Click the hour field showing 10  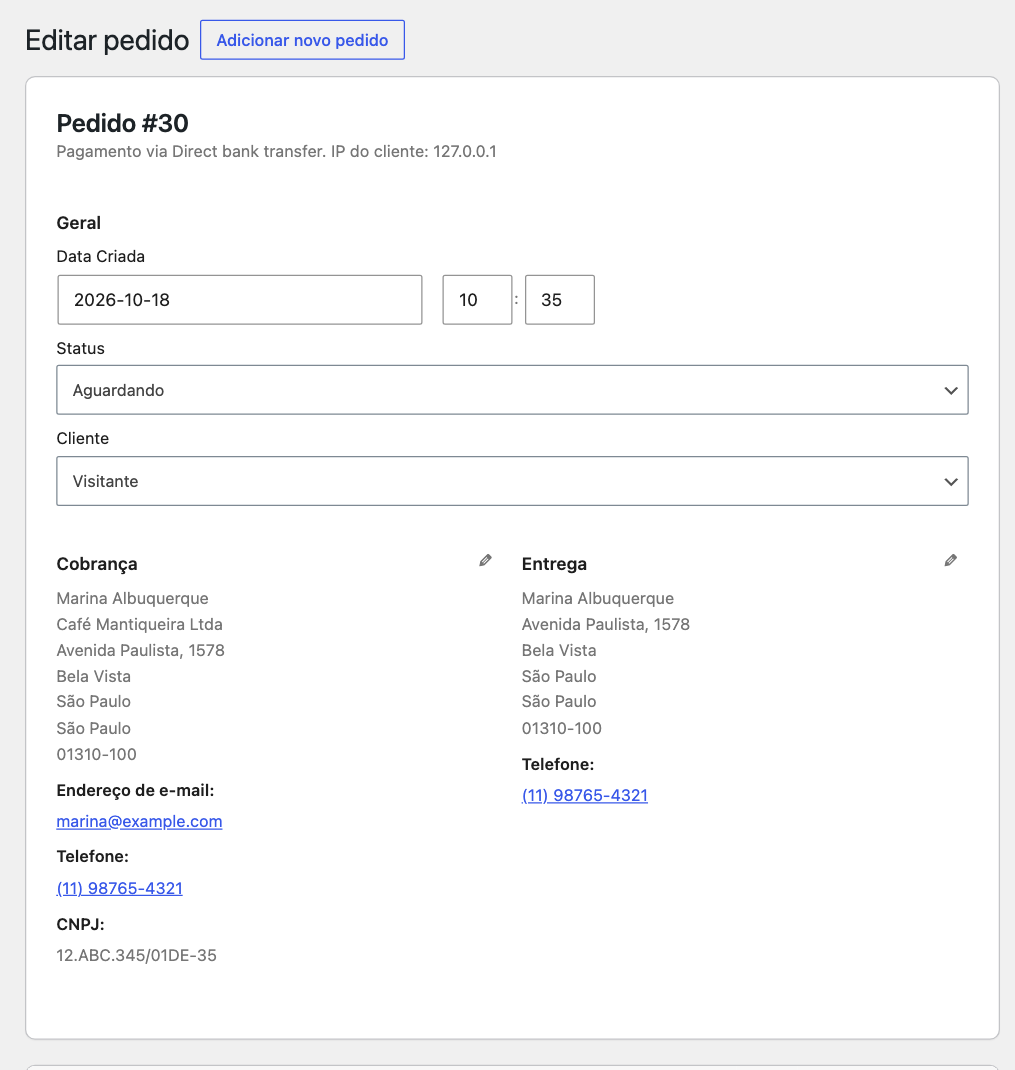click(x=477, y=300)
